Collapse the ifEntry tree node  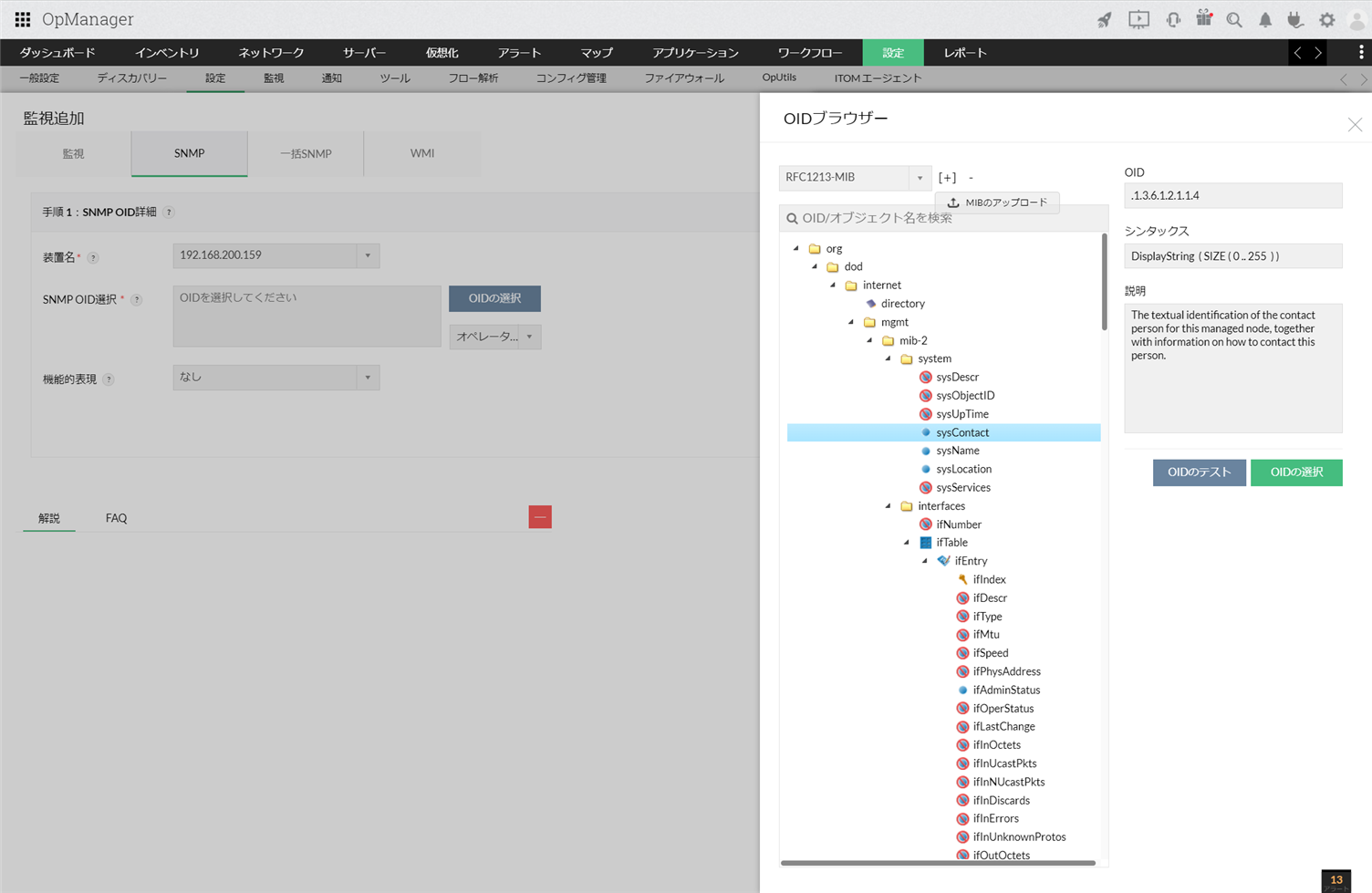tap(924, 561)
